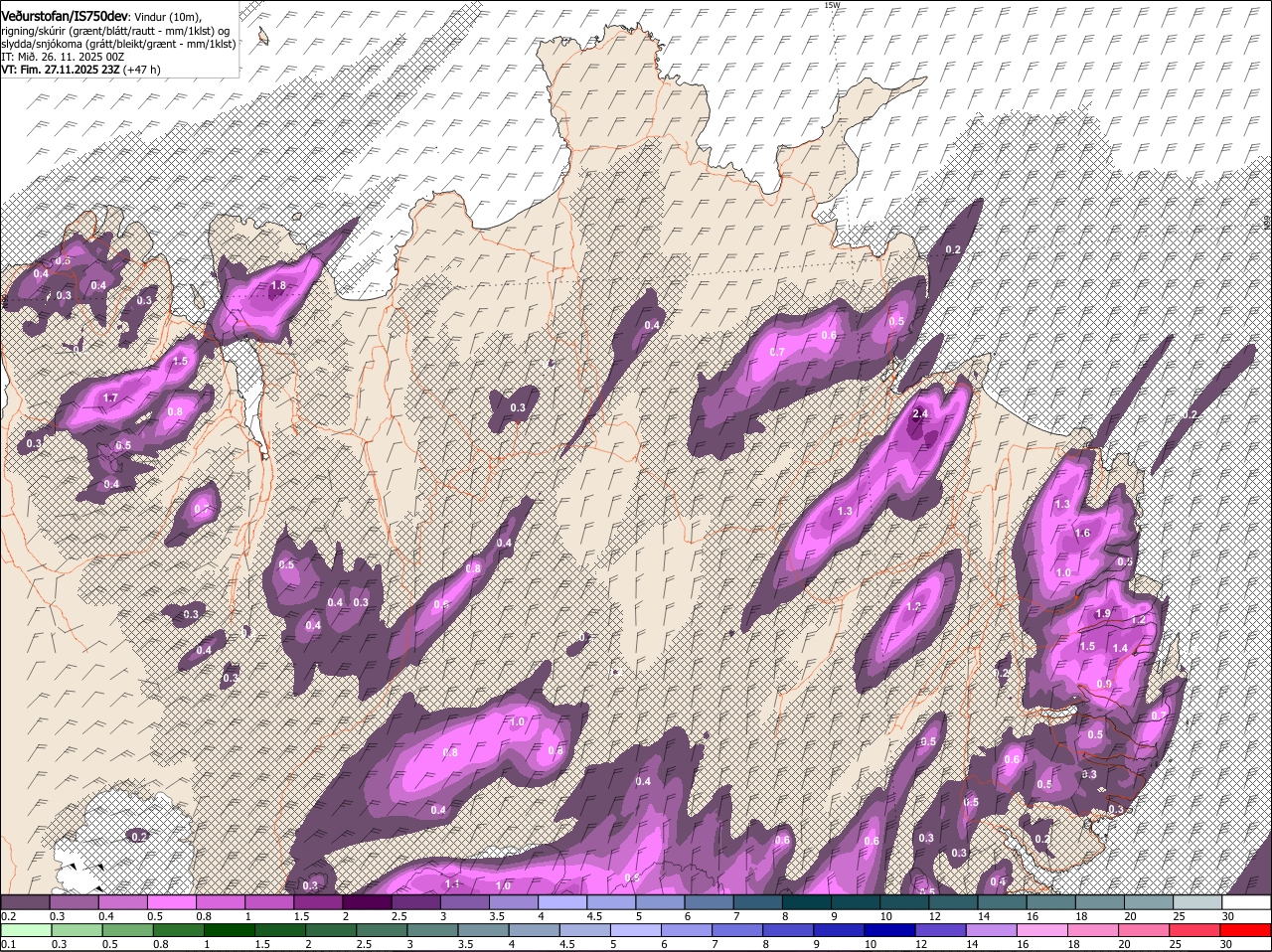Select the 1.4 value label on the map

pyautogui.click(x=1120, y=648)
